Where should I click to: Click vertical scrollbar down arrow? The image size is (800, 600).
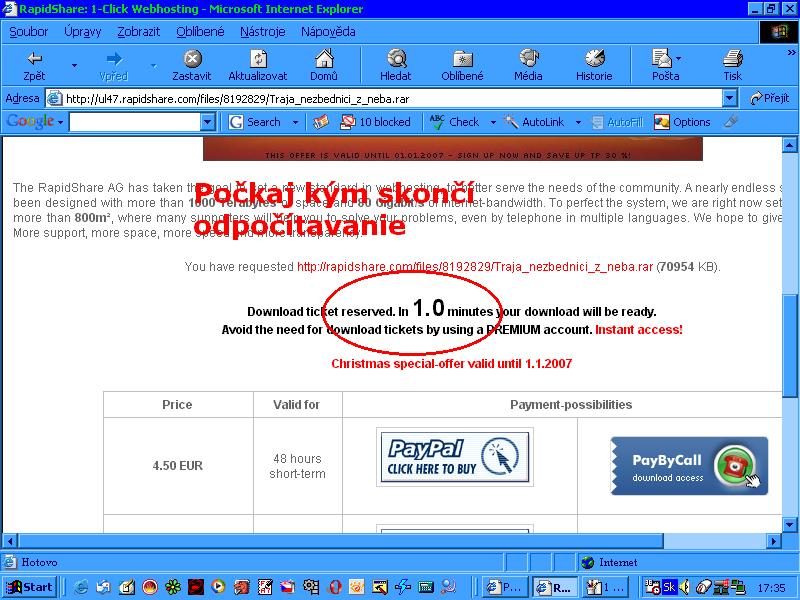tap(789, 524)
